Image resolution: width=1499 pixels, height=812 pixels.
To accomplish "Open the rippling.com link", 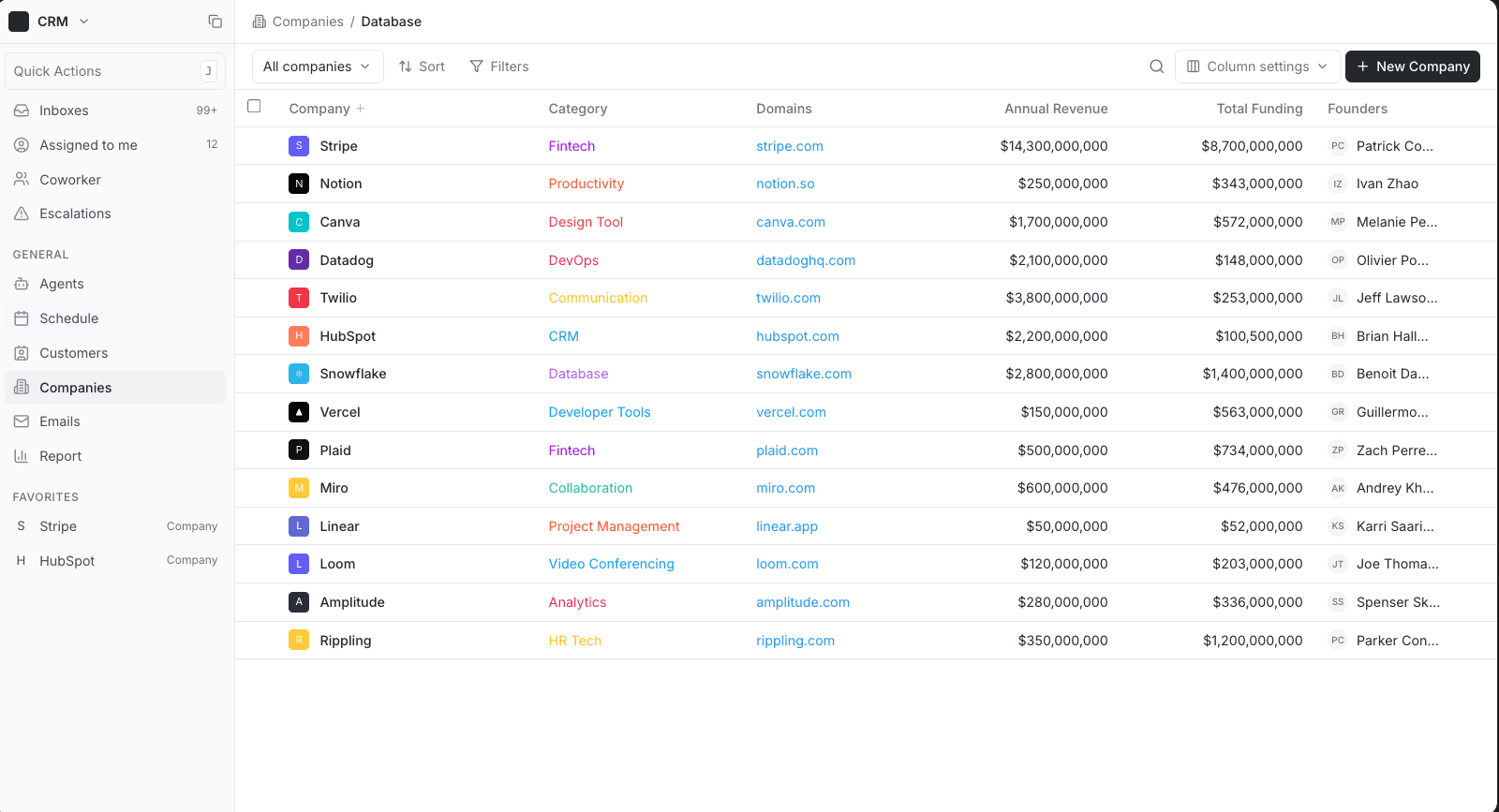I will tap(795, 641).
